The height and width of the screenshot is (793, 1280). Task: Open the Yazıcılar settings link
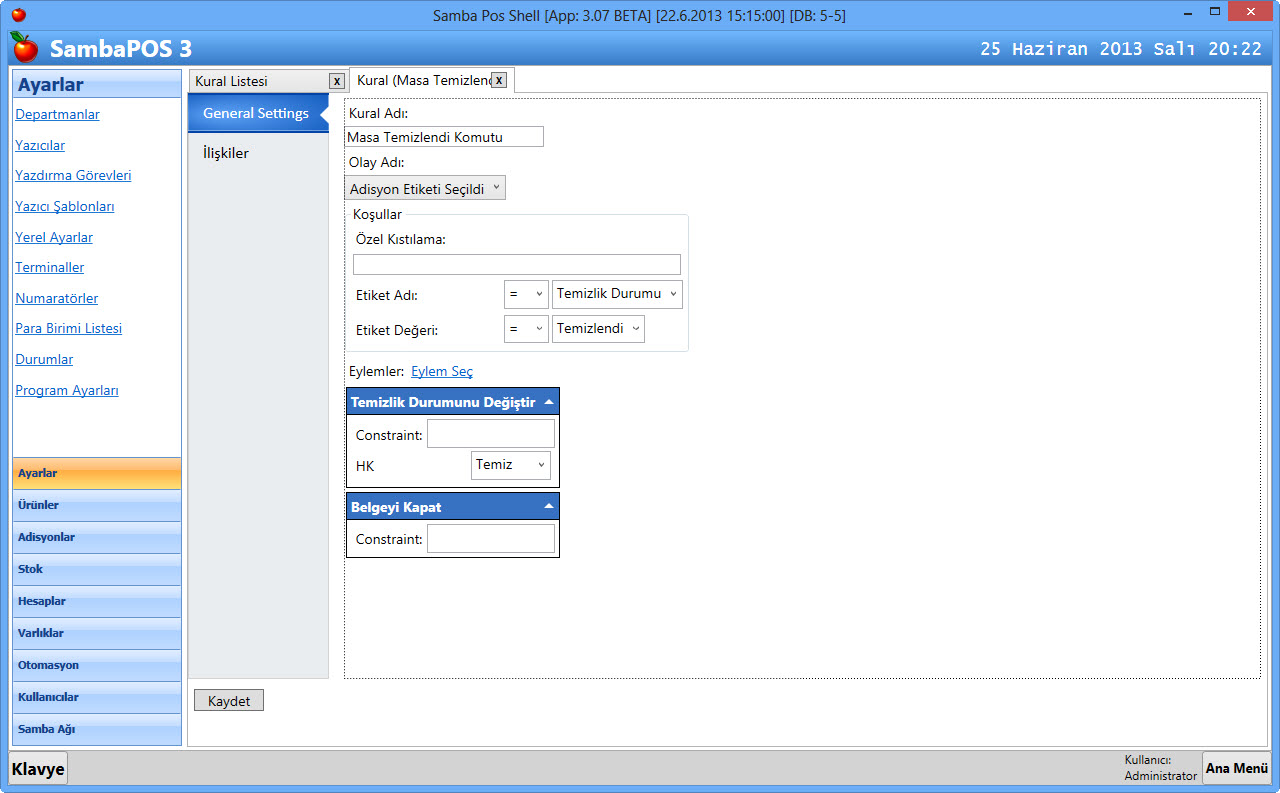click(x=40, y=145)
